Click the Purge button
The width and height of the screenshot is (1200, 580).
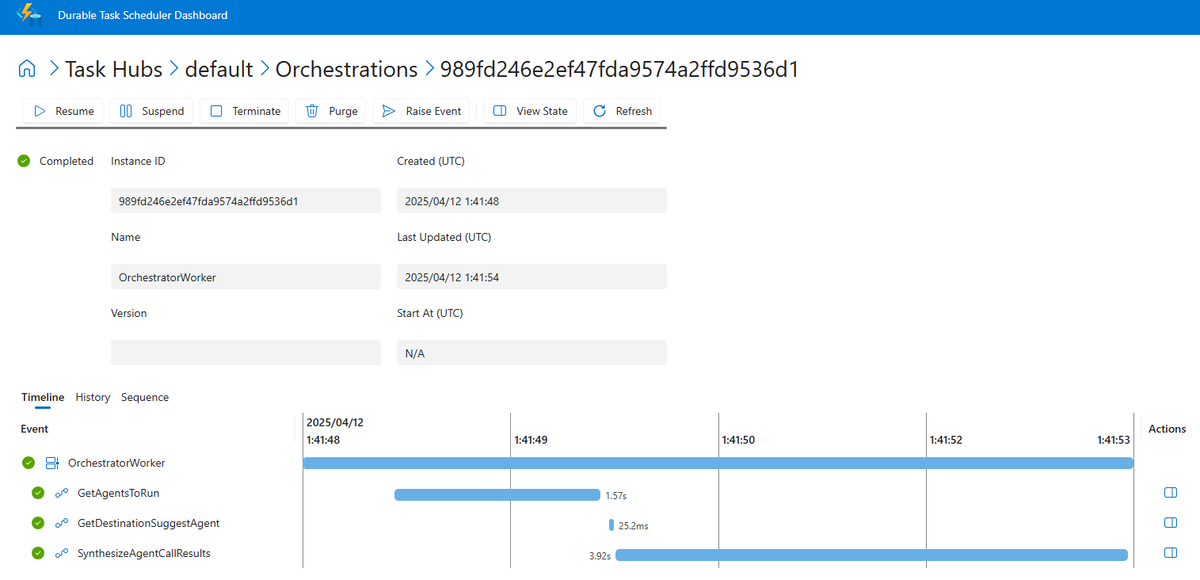(332, 111)
